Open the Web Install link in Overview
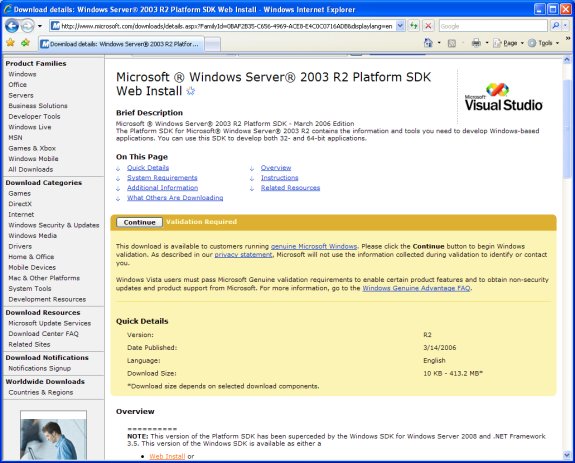Image resolution: width=575 pixels, height=463 pixels. pos(167,456)
